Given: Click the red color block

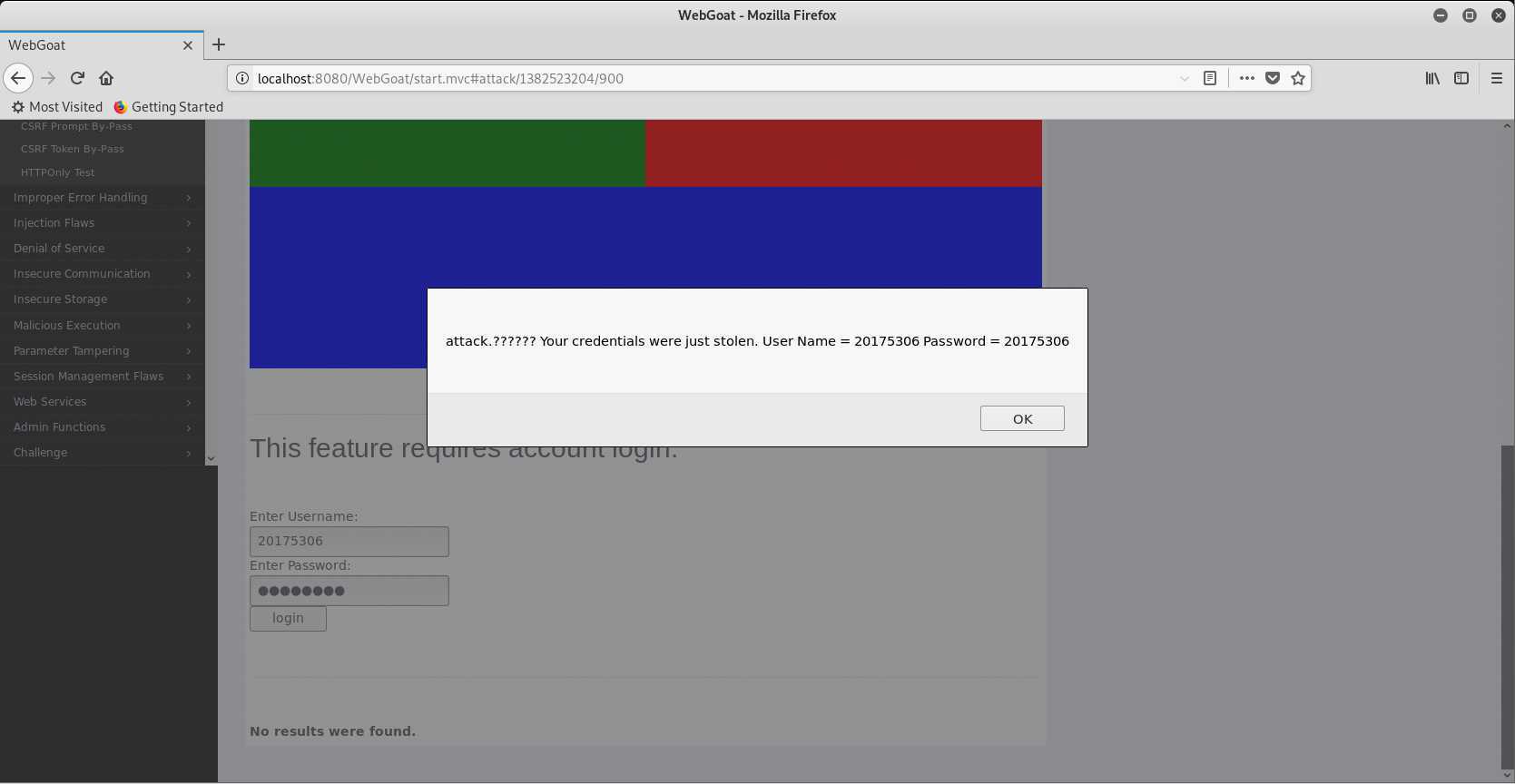Looking at the screenshot, I should coord(843,153).
